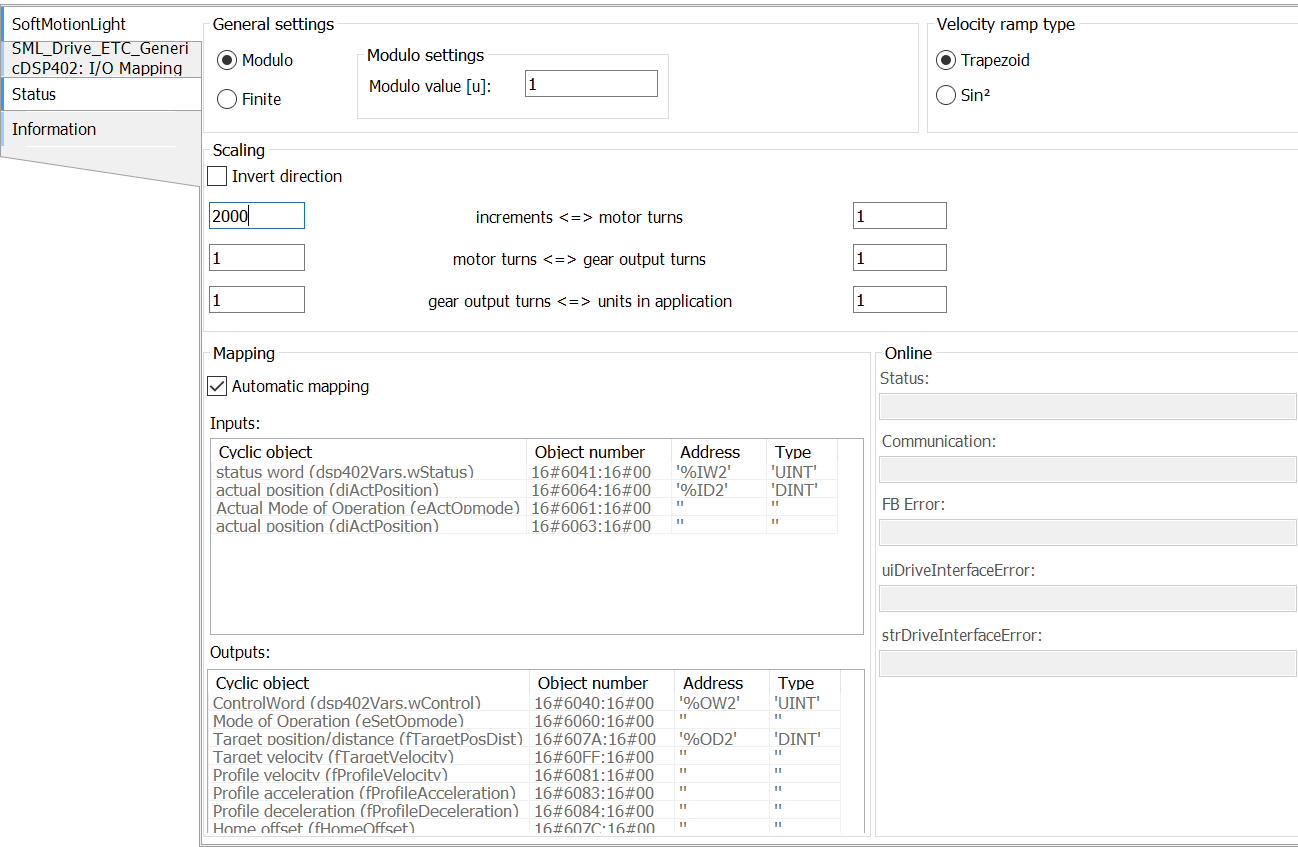Click the Address column header in Outputs
Viewport: 1298px width, 847px height.
(713, 683)
